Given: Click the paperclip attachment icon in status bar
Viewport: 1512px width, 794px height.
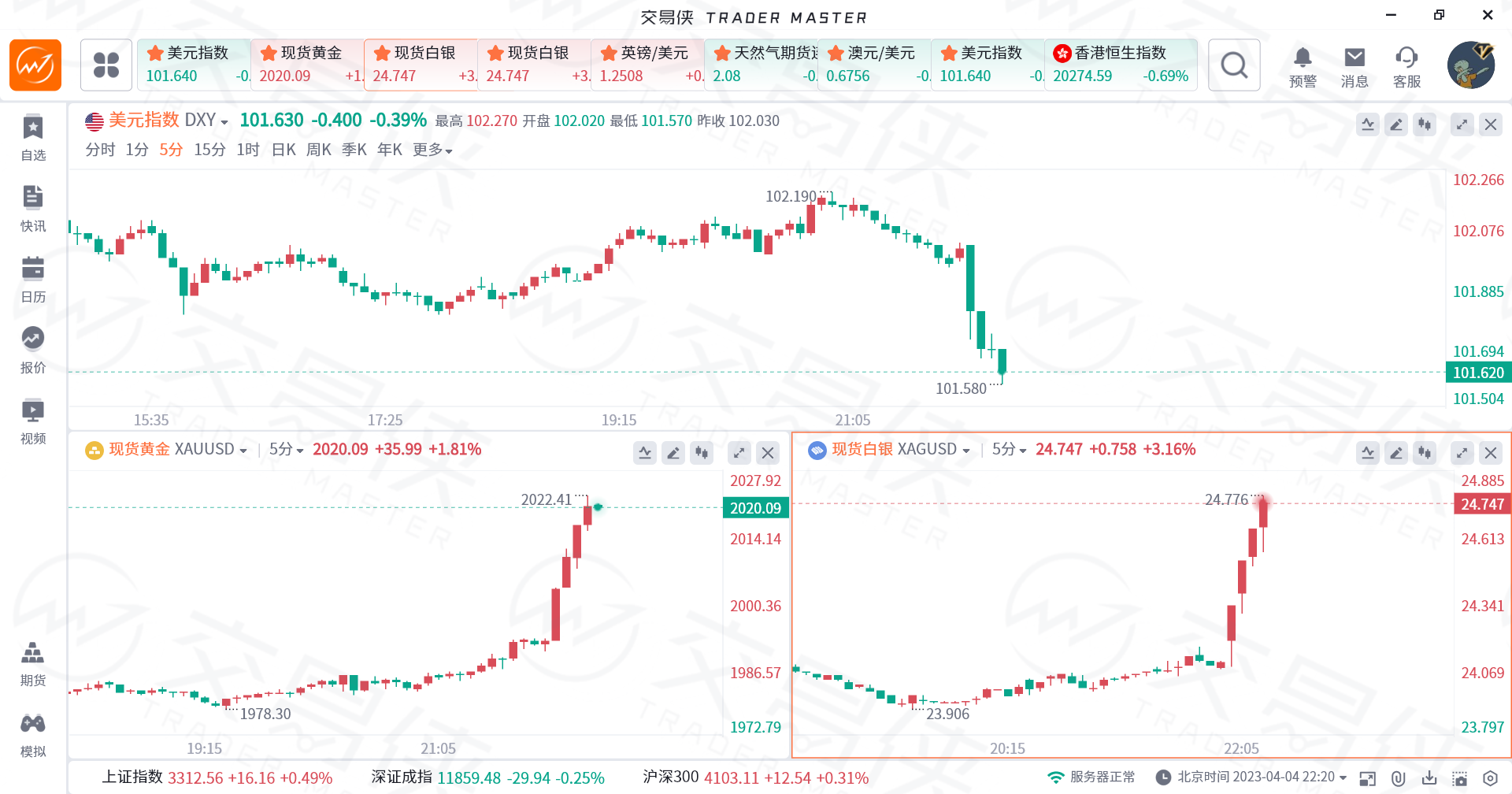Looking at the screenshot, I should pyautogui.click(x=1399, y=778).
